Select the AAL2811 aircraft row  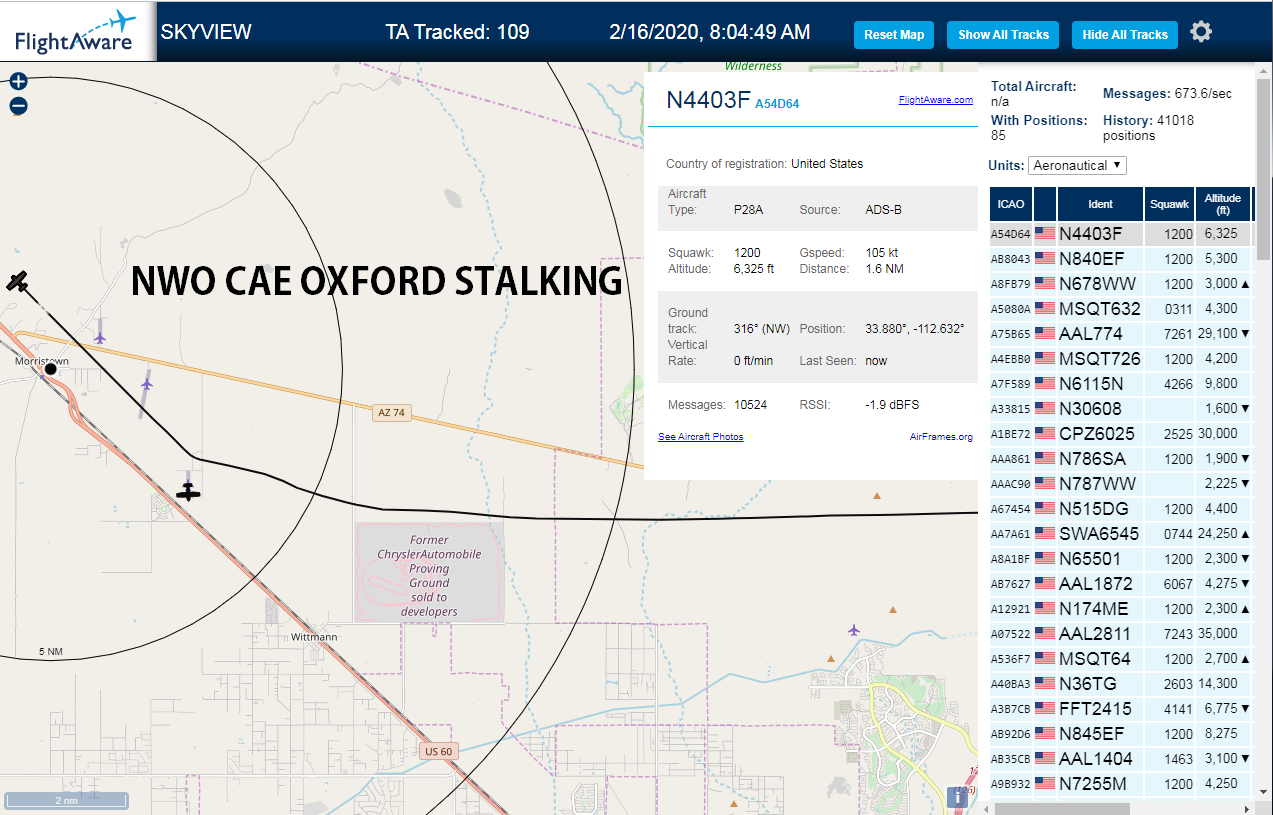1120,634
